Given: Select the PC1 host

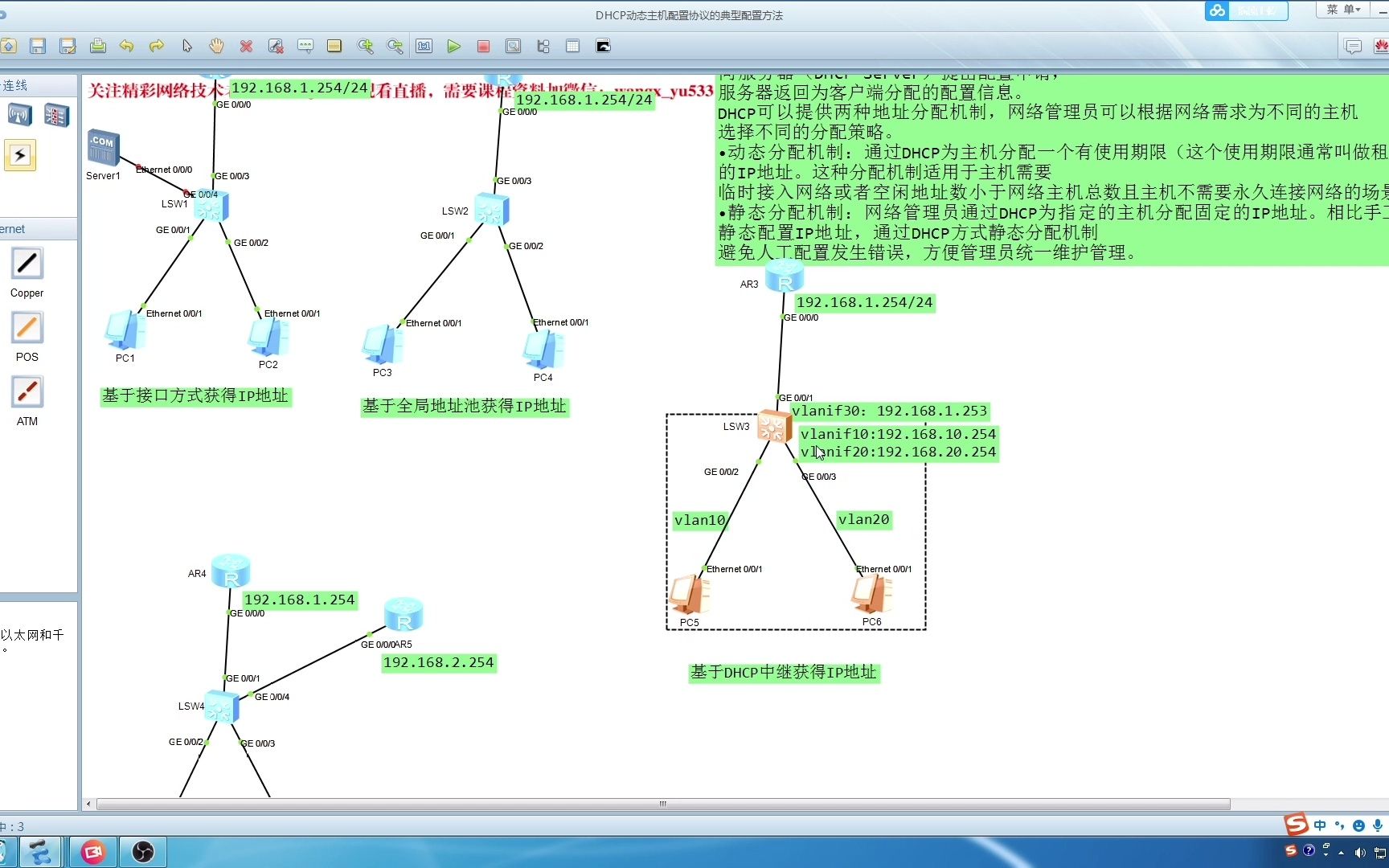Looking at the screenshot, I should (125, 330).
